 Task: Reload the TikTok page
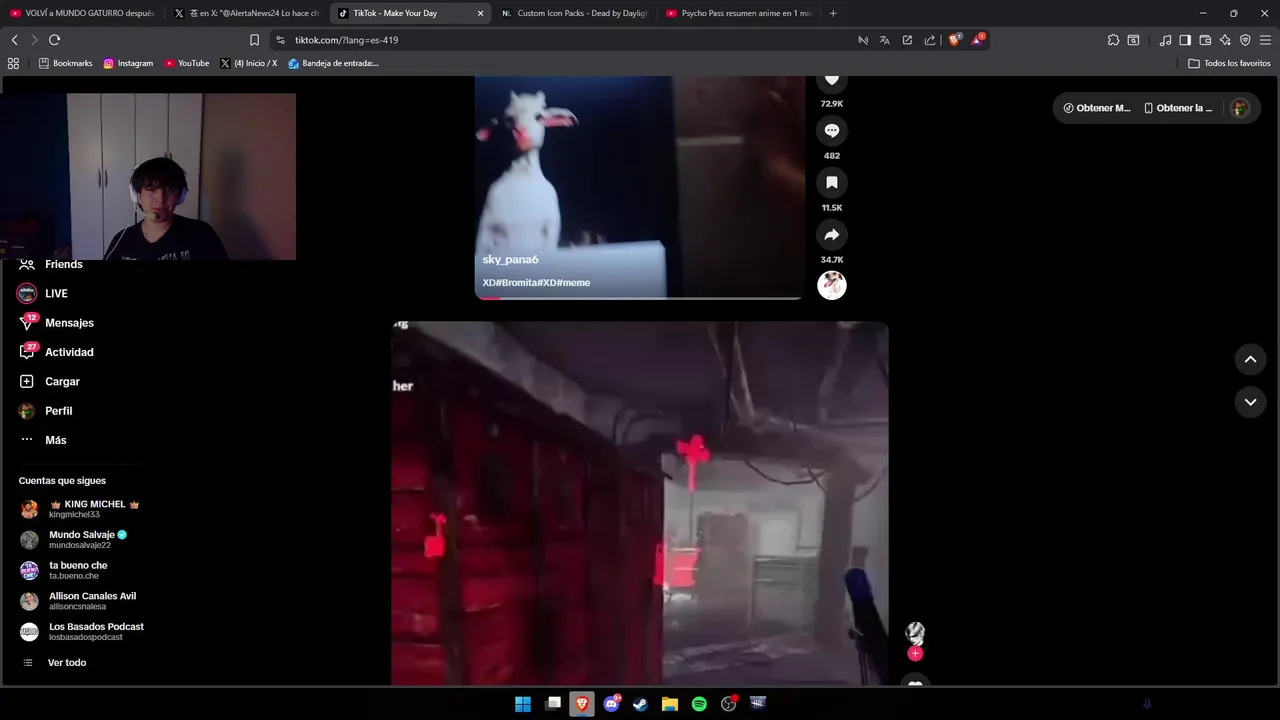[x=54, y=40]
